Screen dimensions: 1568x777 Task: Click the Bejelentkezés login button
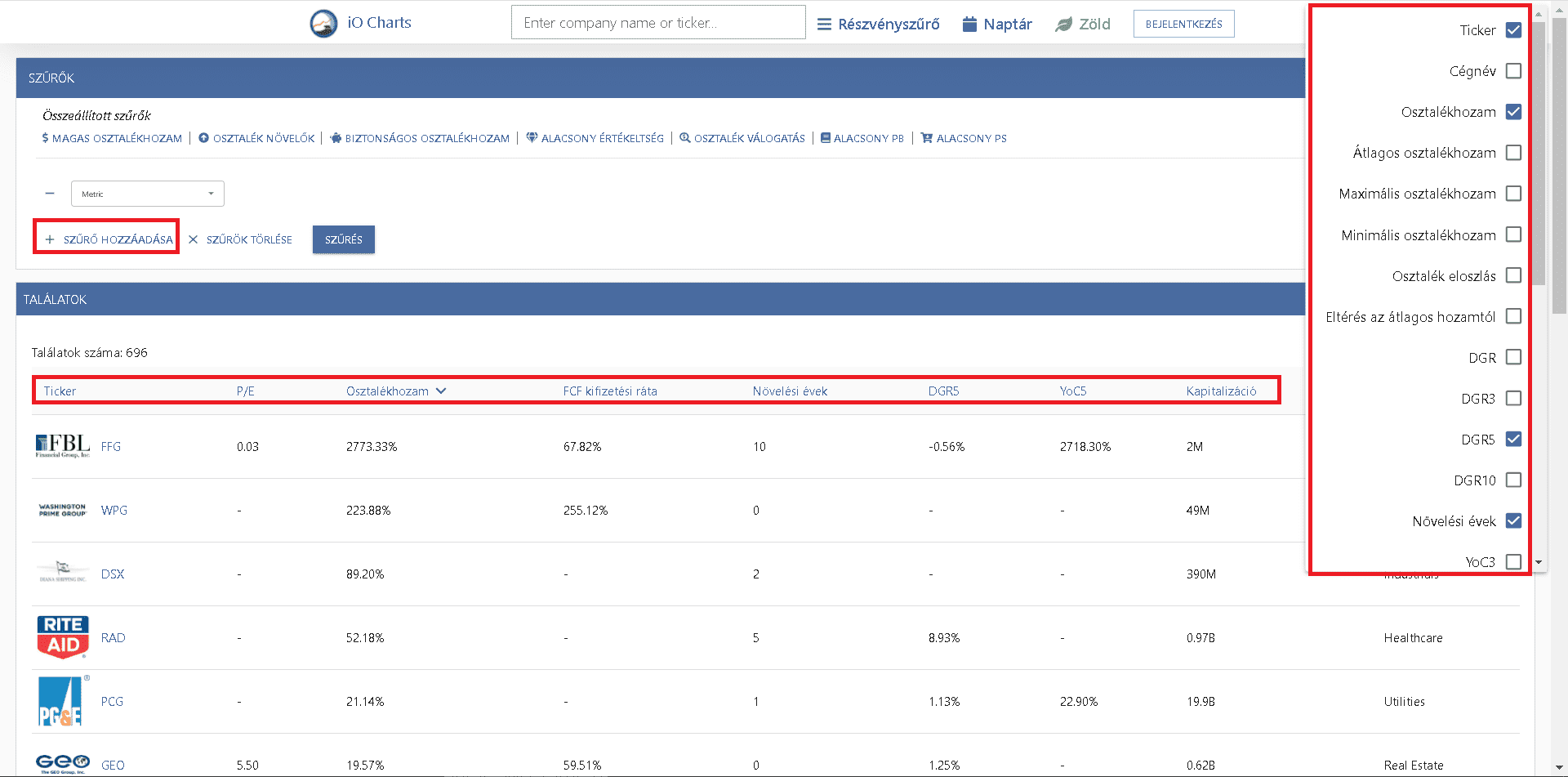pyautogui.click(x=1183, y=24)
